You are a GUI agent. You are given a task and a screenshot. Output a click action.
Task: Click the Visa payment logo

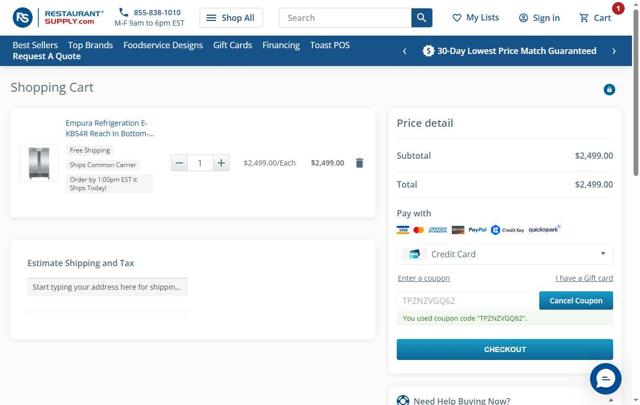[x=403, y=230]
